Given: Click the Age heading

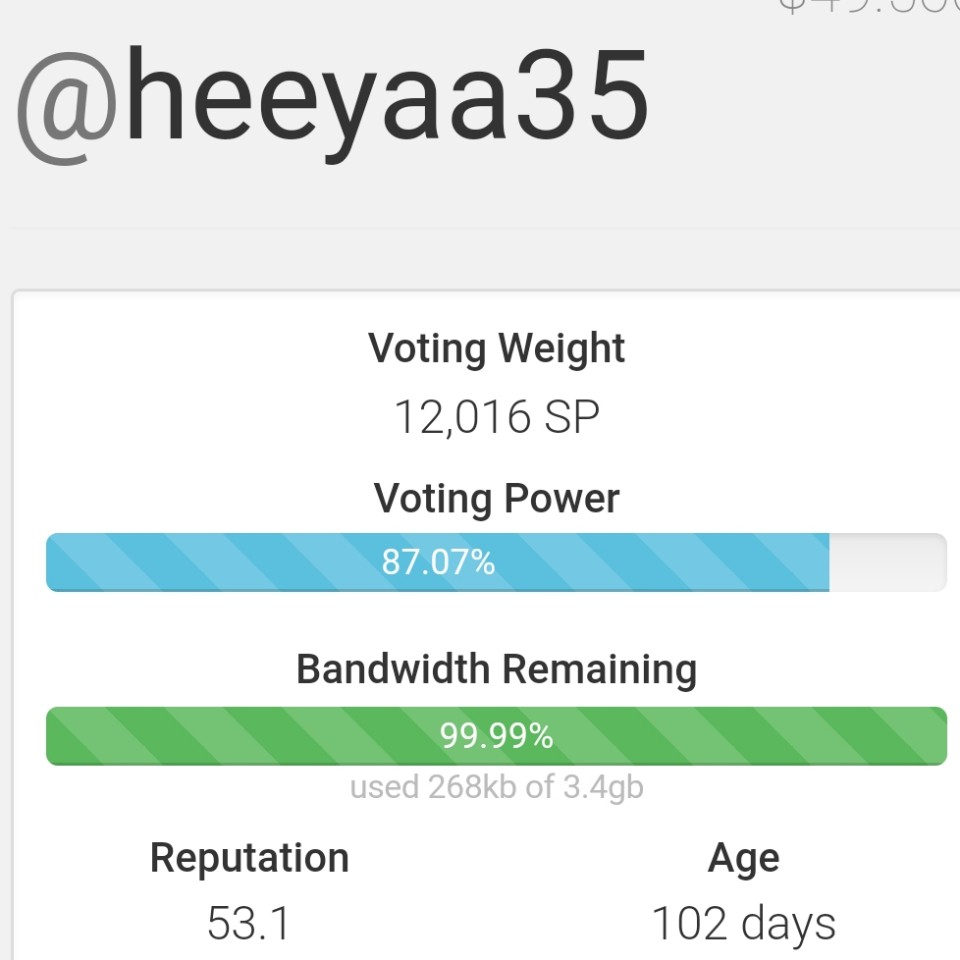Looking at the screenshot, I should pyautogui.click(x=743, y=858).
